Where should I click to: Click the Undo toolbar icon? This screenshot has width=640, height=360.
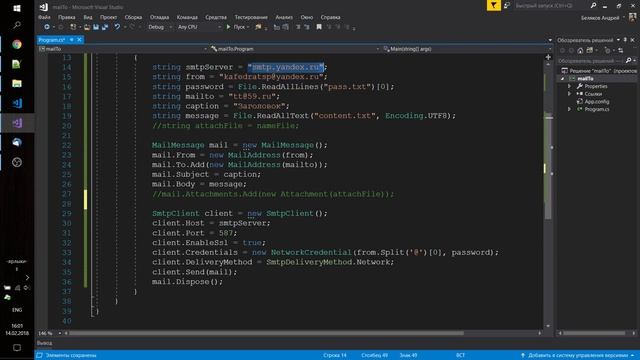click(x=117, y=27)
